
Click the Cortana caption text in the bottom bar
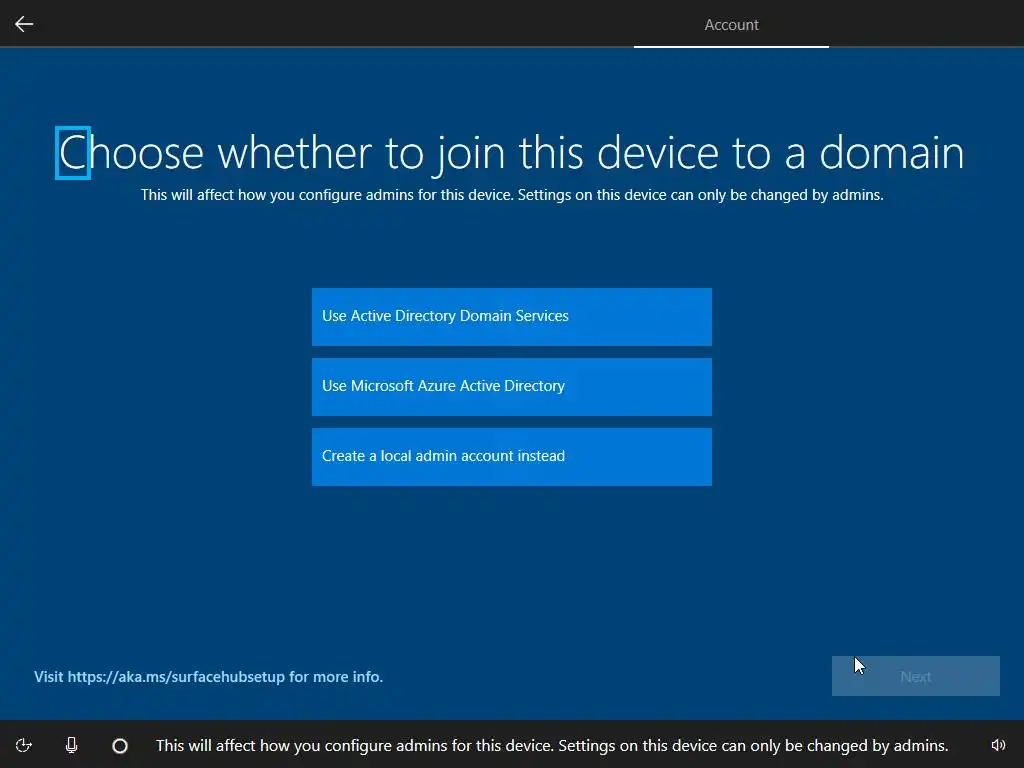[x=552, y=746]
